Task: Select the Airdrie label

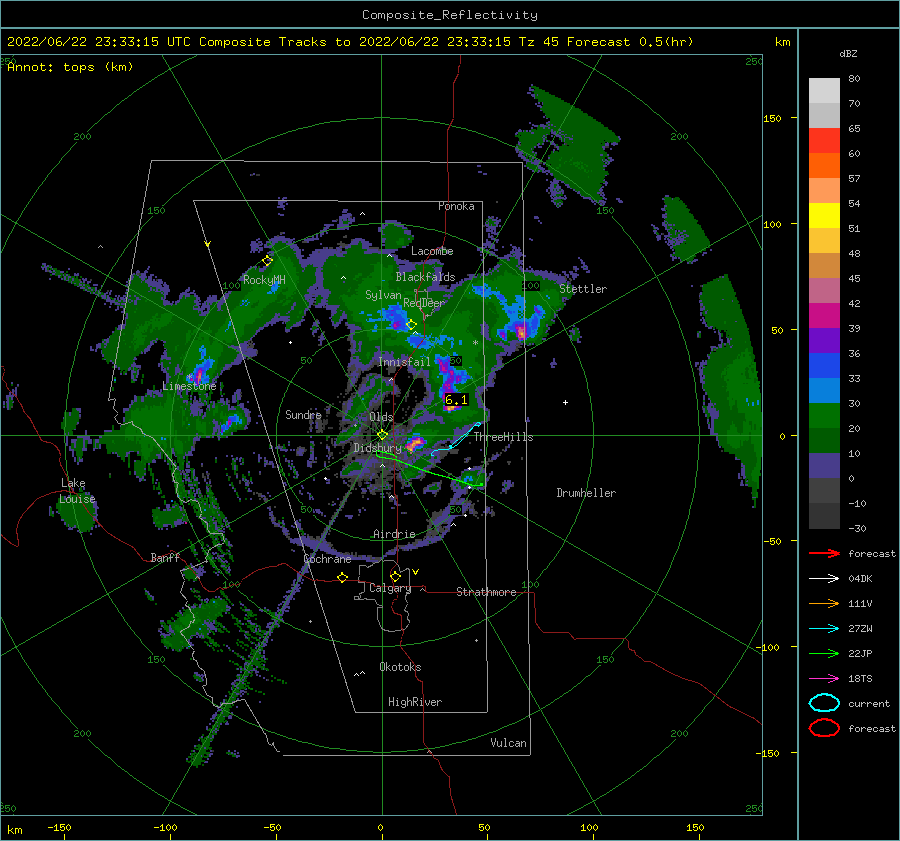Action: pyautogui.click(x=394, y=534)
